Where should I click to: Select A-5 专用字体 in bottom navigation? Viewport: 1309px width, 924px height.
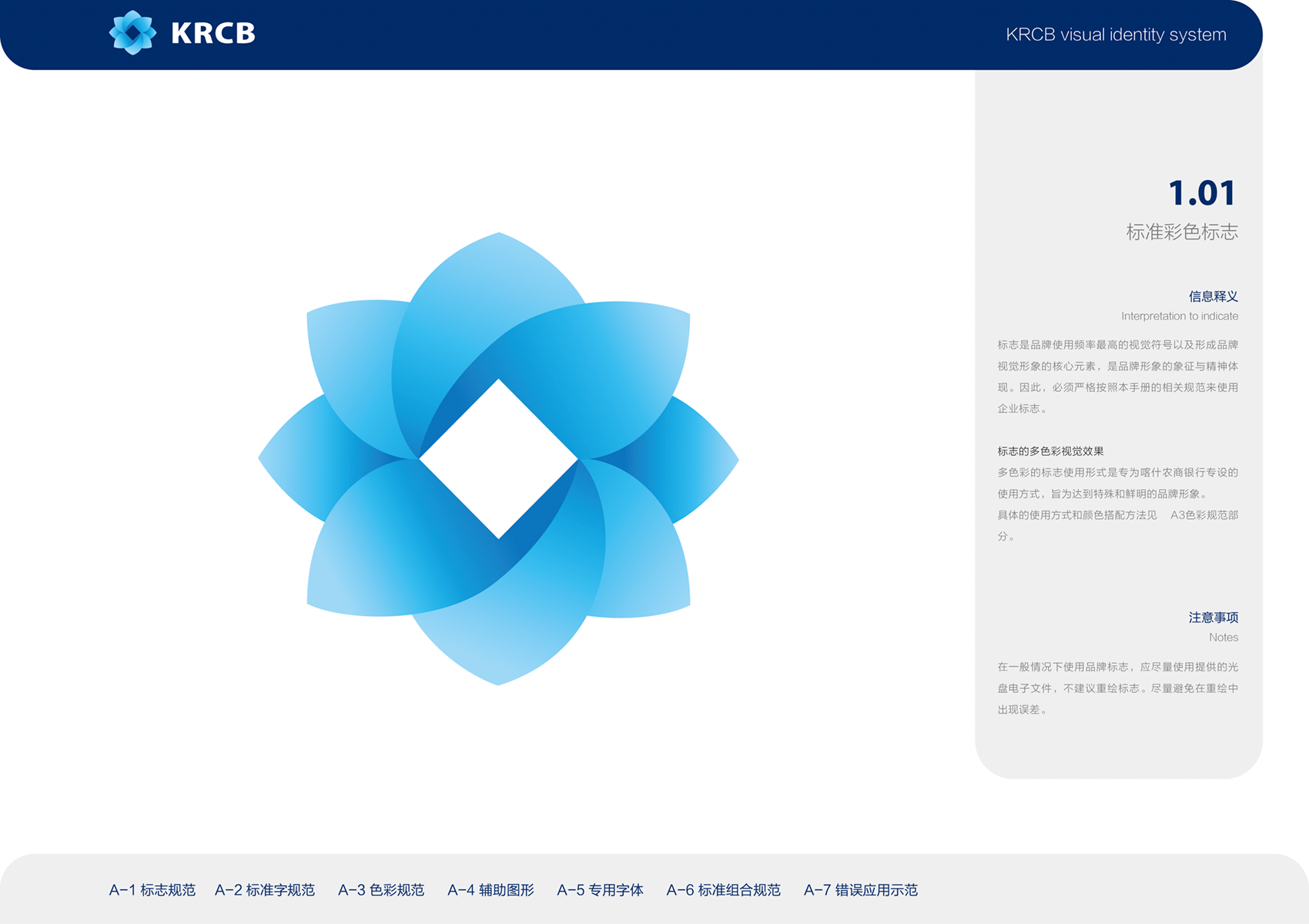[x=600, y=890]
